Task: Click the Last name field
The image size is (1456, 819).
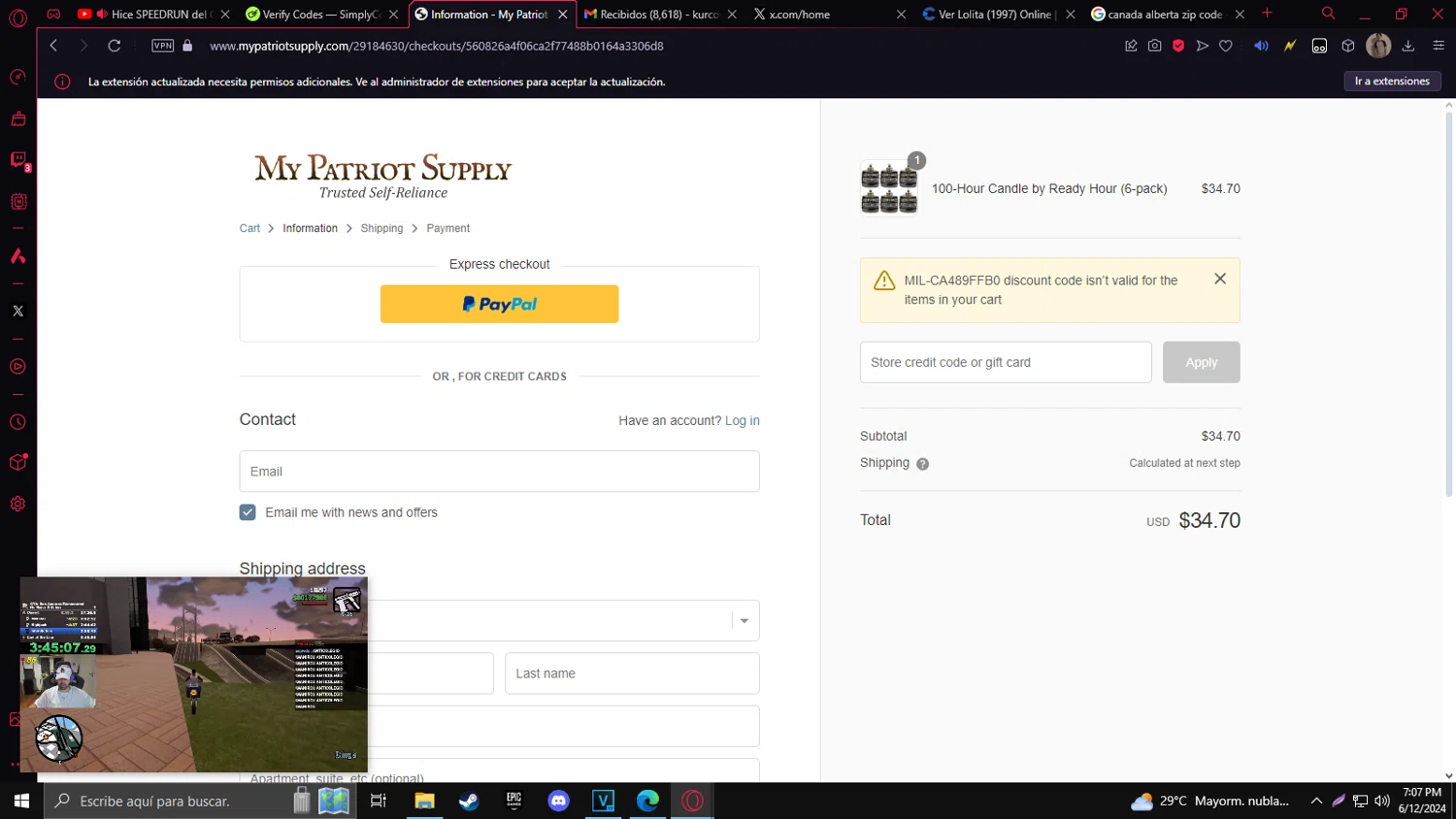Action: click(632, 673)
